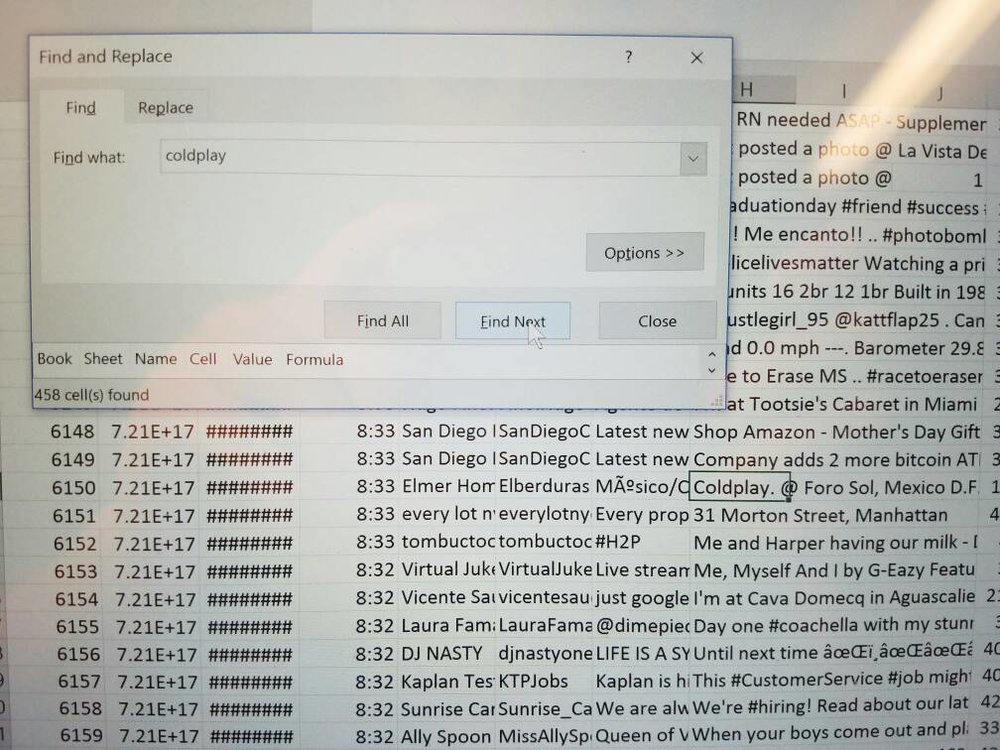
Task: Sort results by Sheet column header
Action: click(x=103, y=358)
